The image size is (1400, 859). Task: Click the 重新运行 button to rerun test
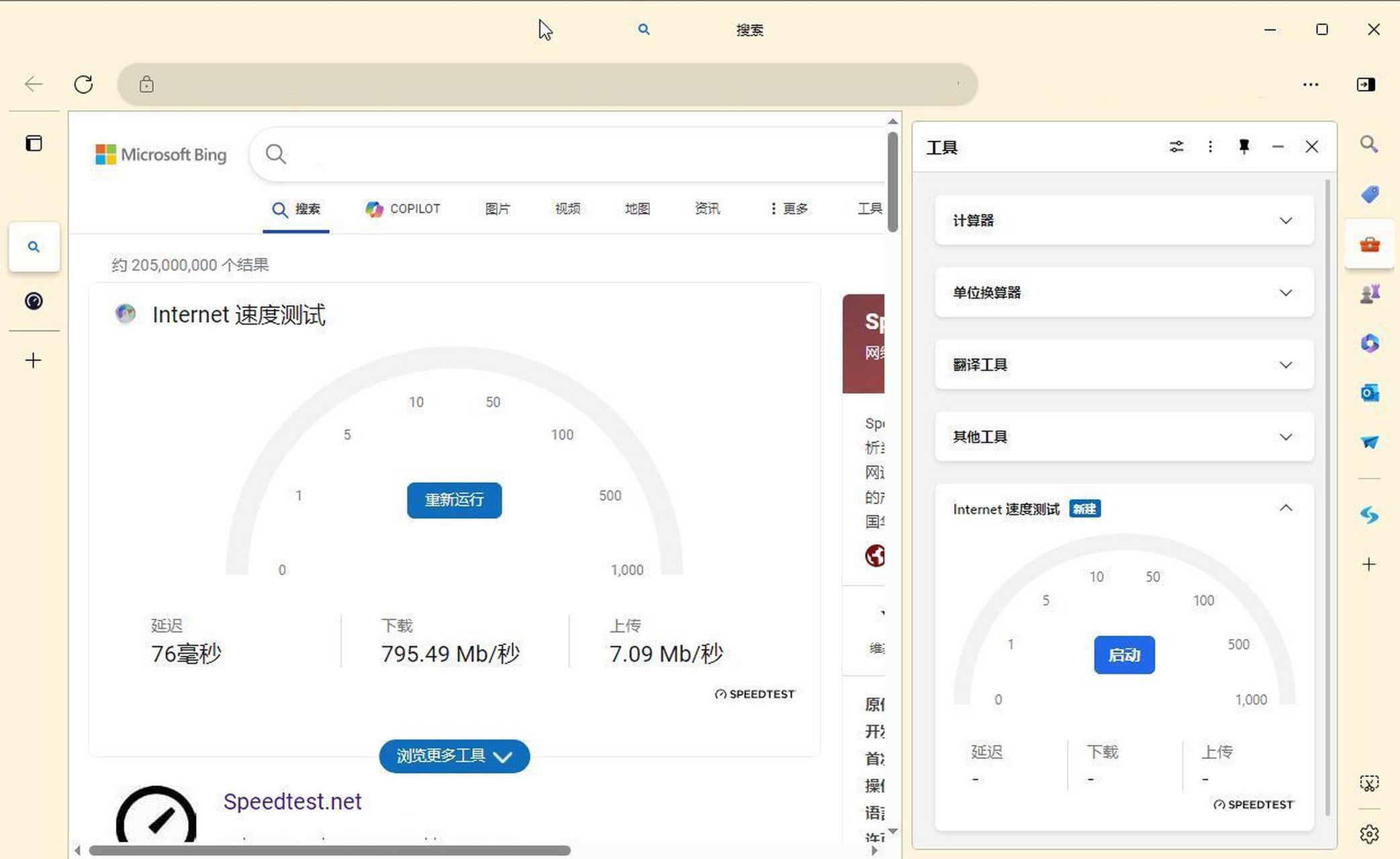pyautogui.click(x=454, y=500)
